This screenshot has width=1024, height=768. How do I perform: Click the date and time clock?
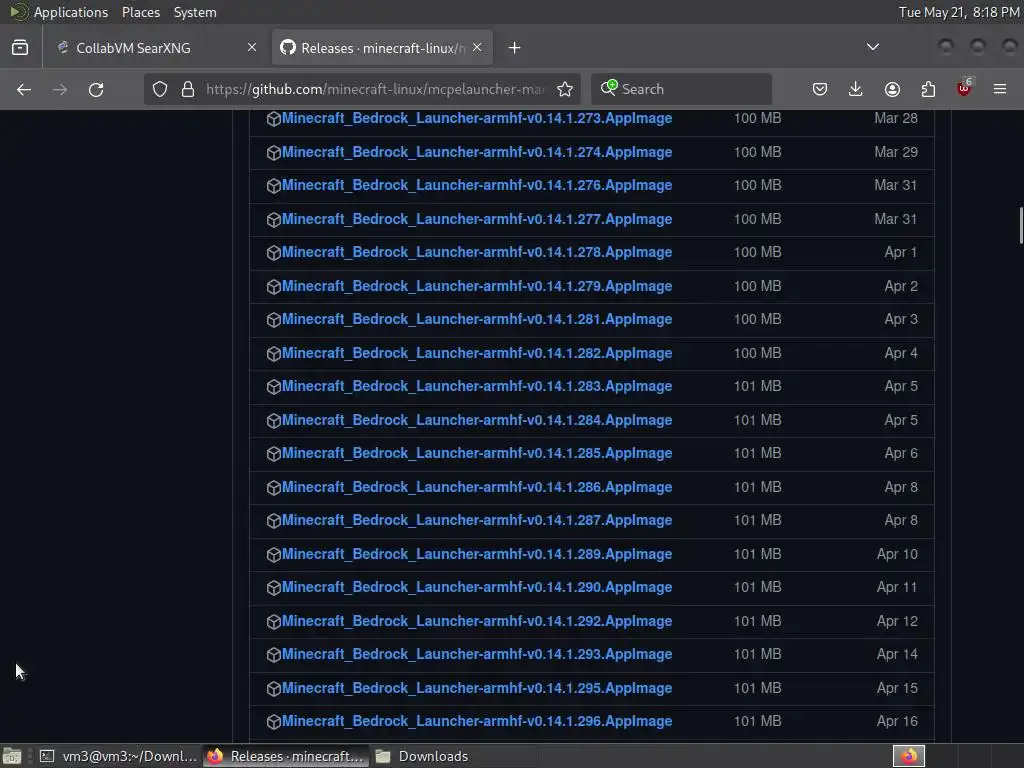click(x=959, y=12)
